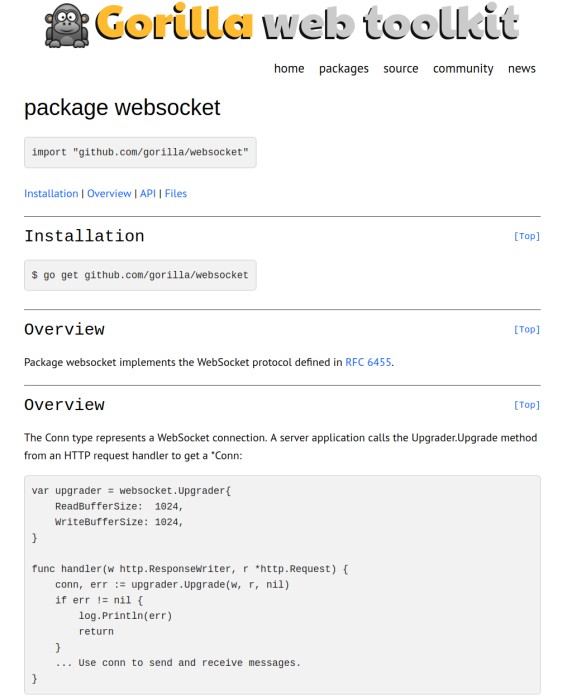Click [Top] link beside first Overview heading
572x700 pixels.
point(527,329)
